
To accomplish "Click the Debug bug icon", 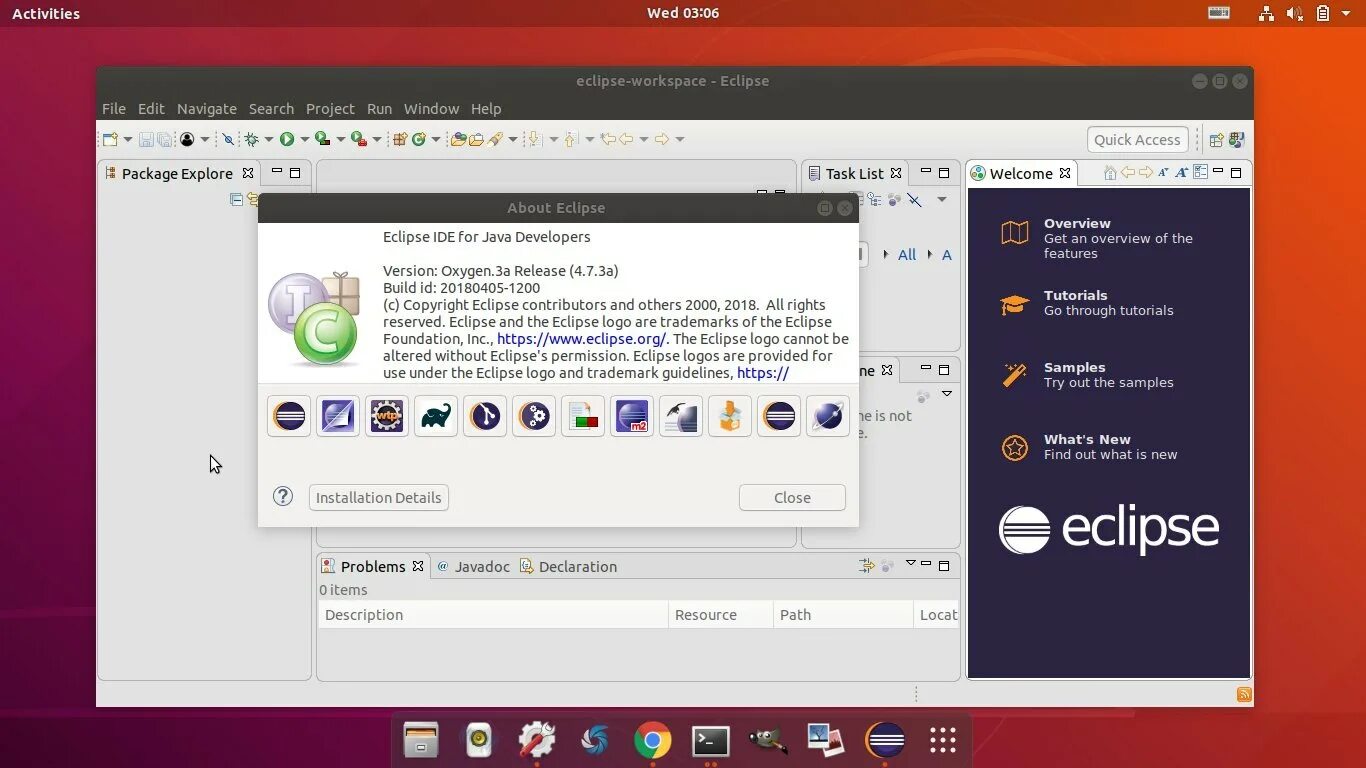I will tap(252, 139).
